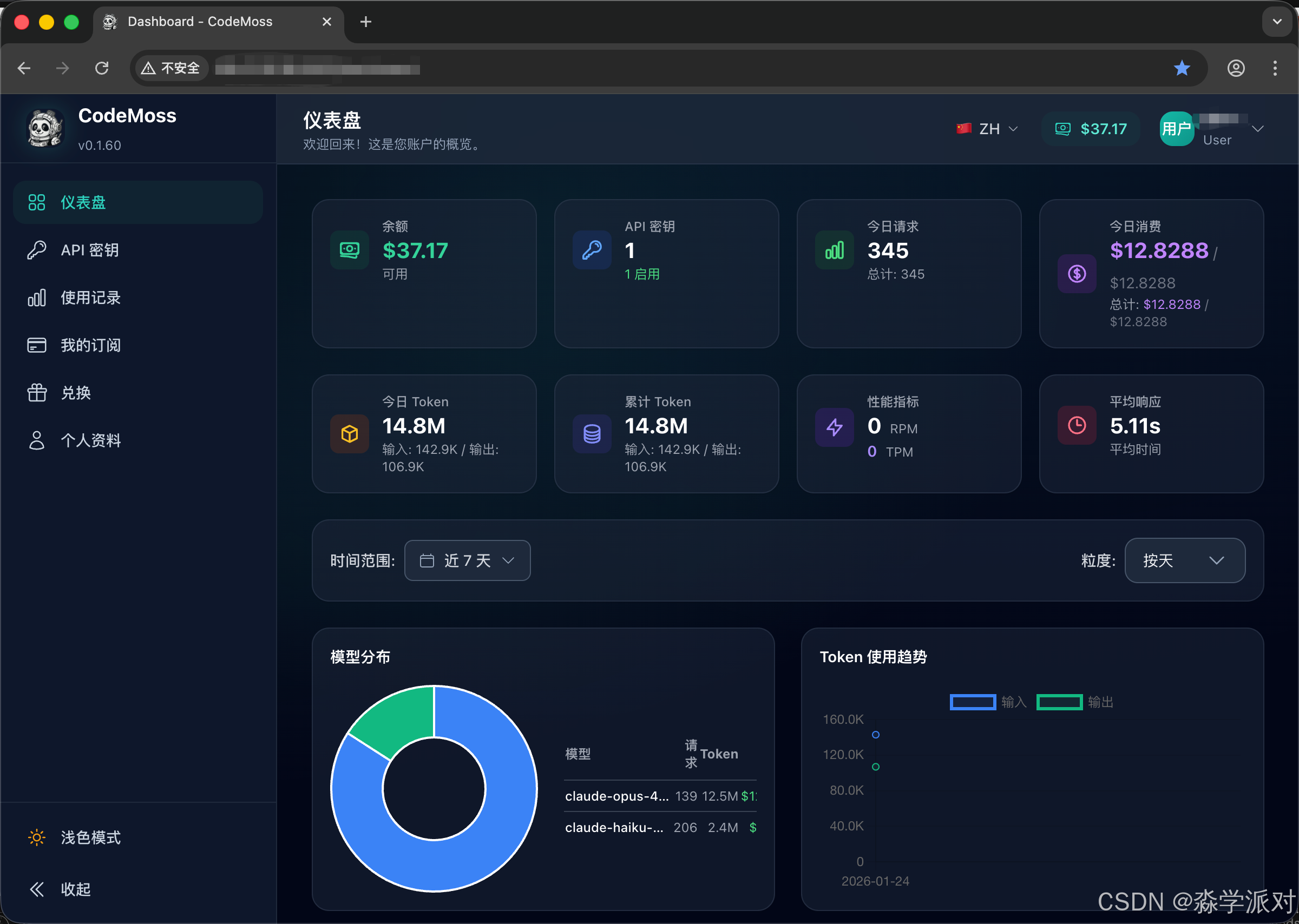Click the API key card icon
1299x924 pixels.
point(592,250)
